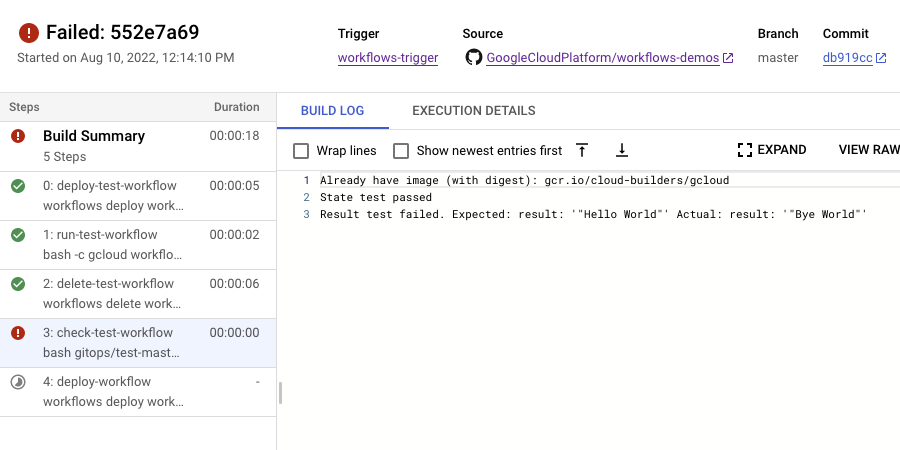Toggle Show newest entries first checkbox

[x=401, y=151]
